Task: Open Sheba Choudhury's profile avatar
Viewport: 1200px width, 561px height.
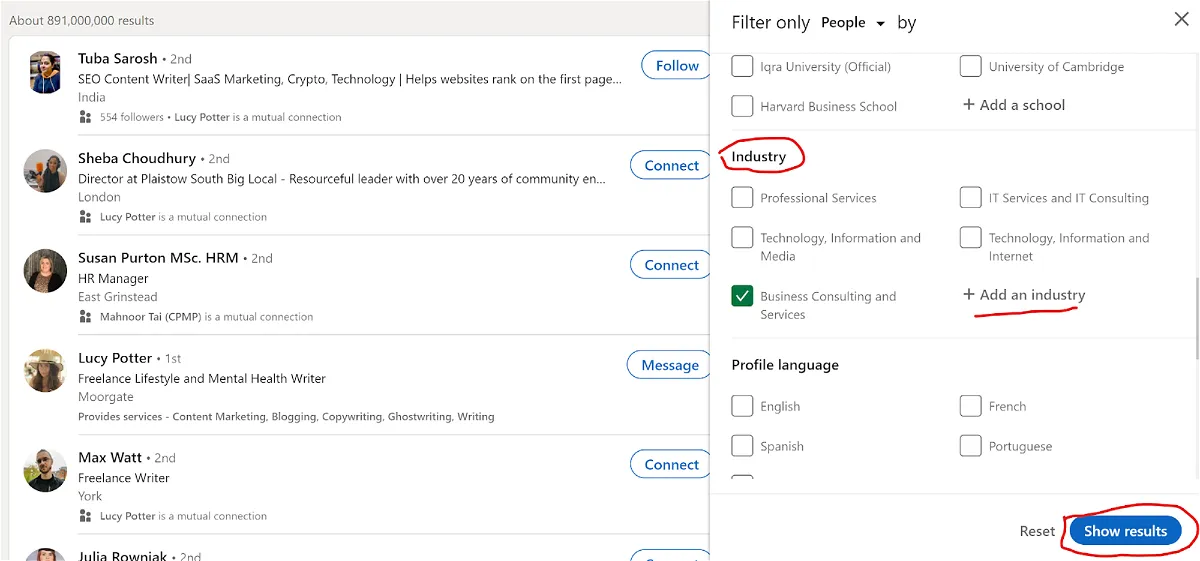Action: click(x=46, y=171)
